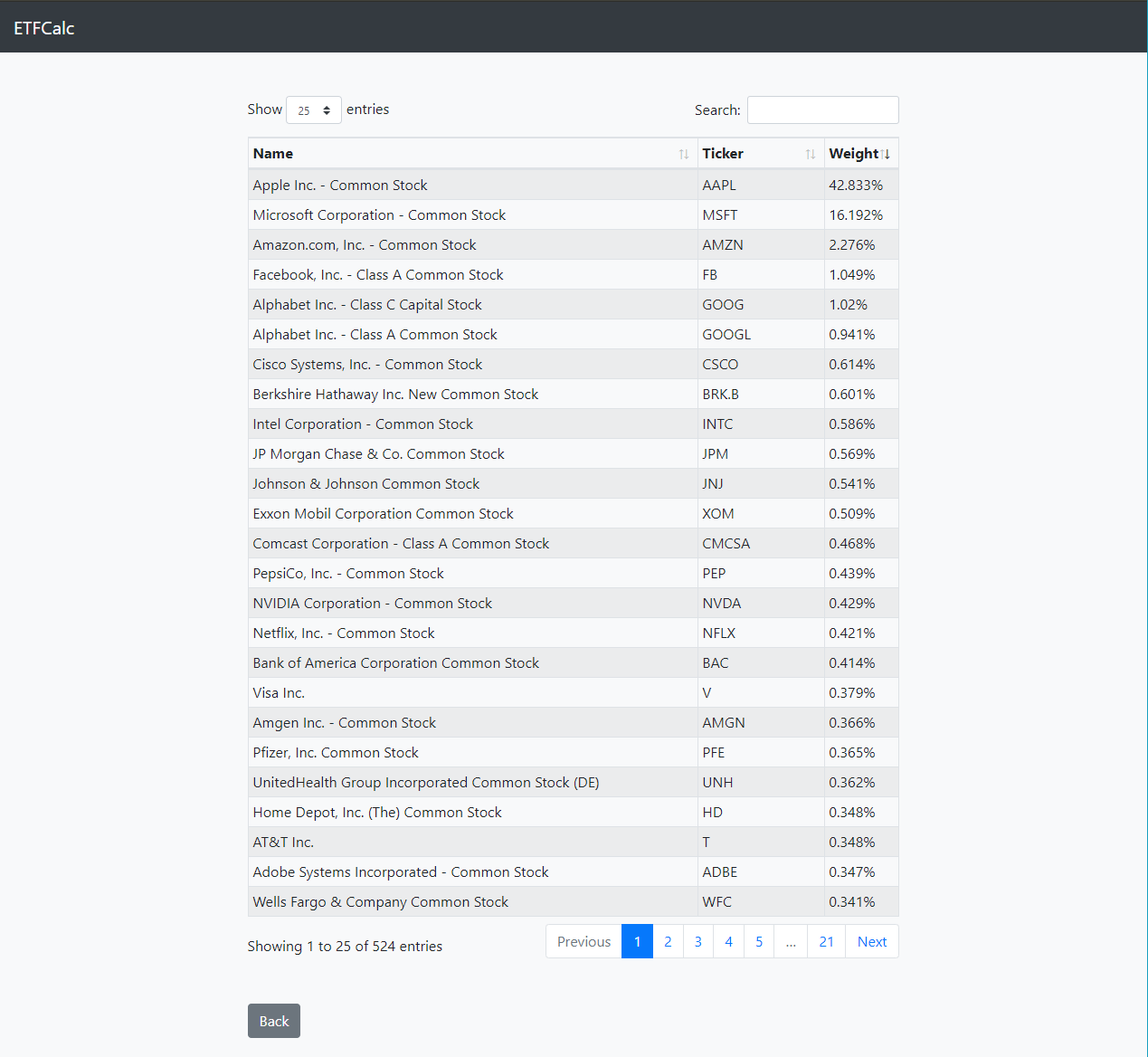Click the BAC ticker cell
The image size is (1148, 1057).
point(761,662)
